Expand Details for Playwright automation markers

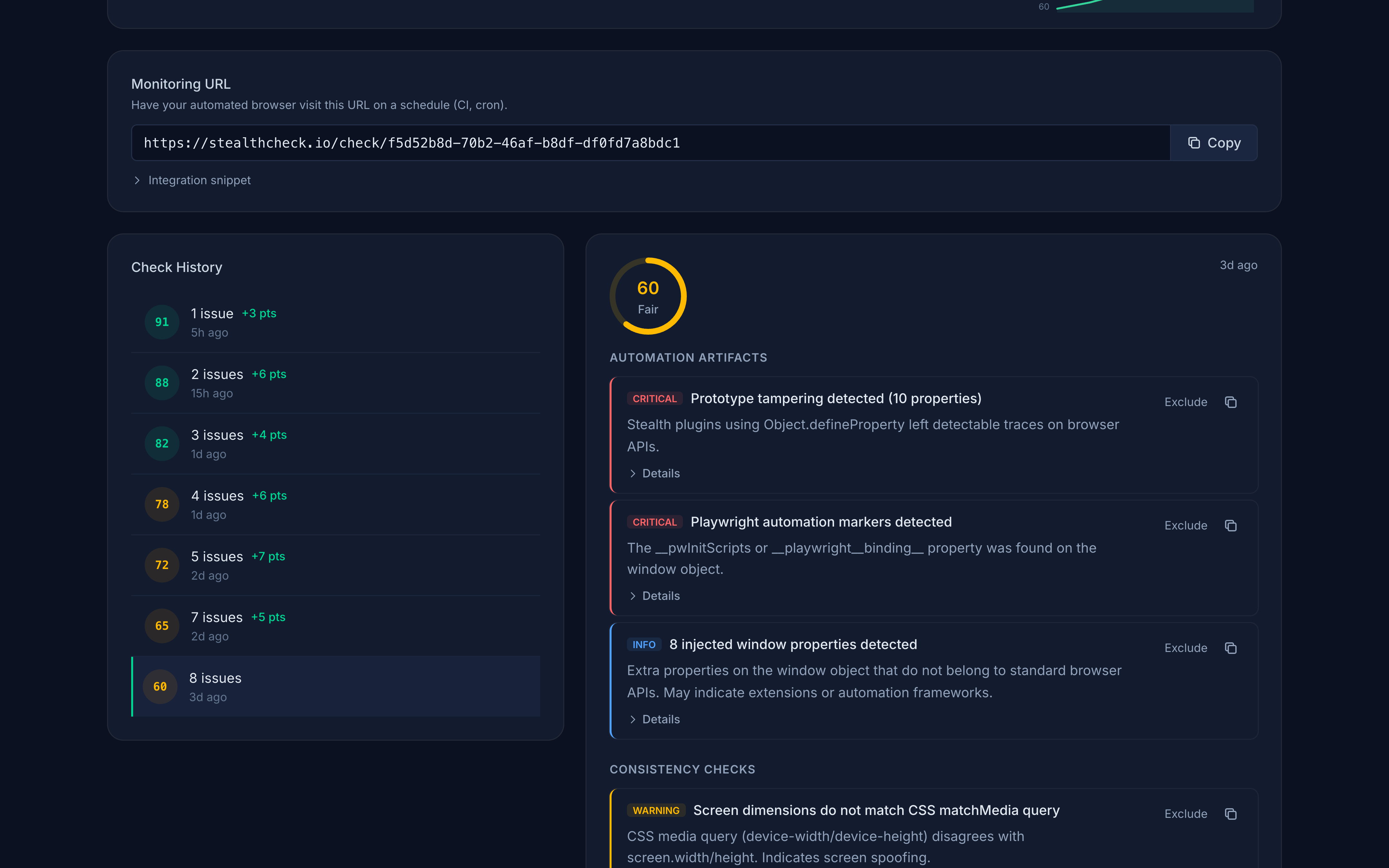coord(654,596)
